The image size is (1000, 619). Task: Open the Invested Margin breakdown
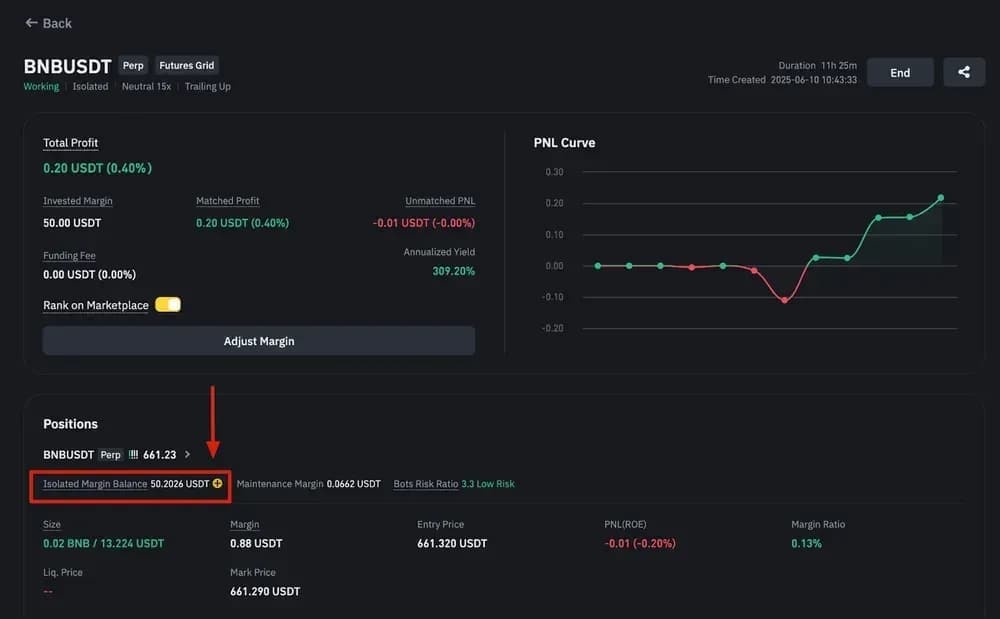click(x=77, y=200)
